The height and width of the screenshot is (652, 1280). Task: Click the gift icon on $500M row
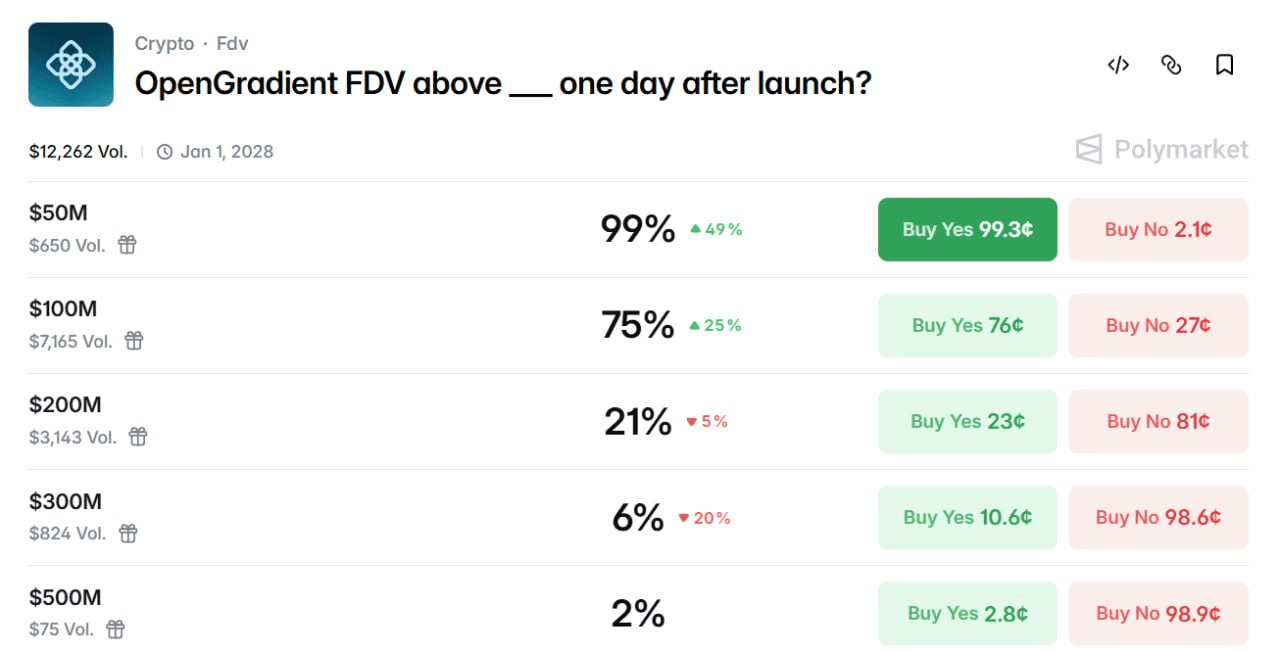(116, 629)
